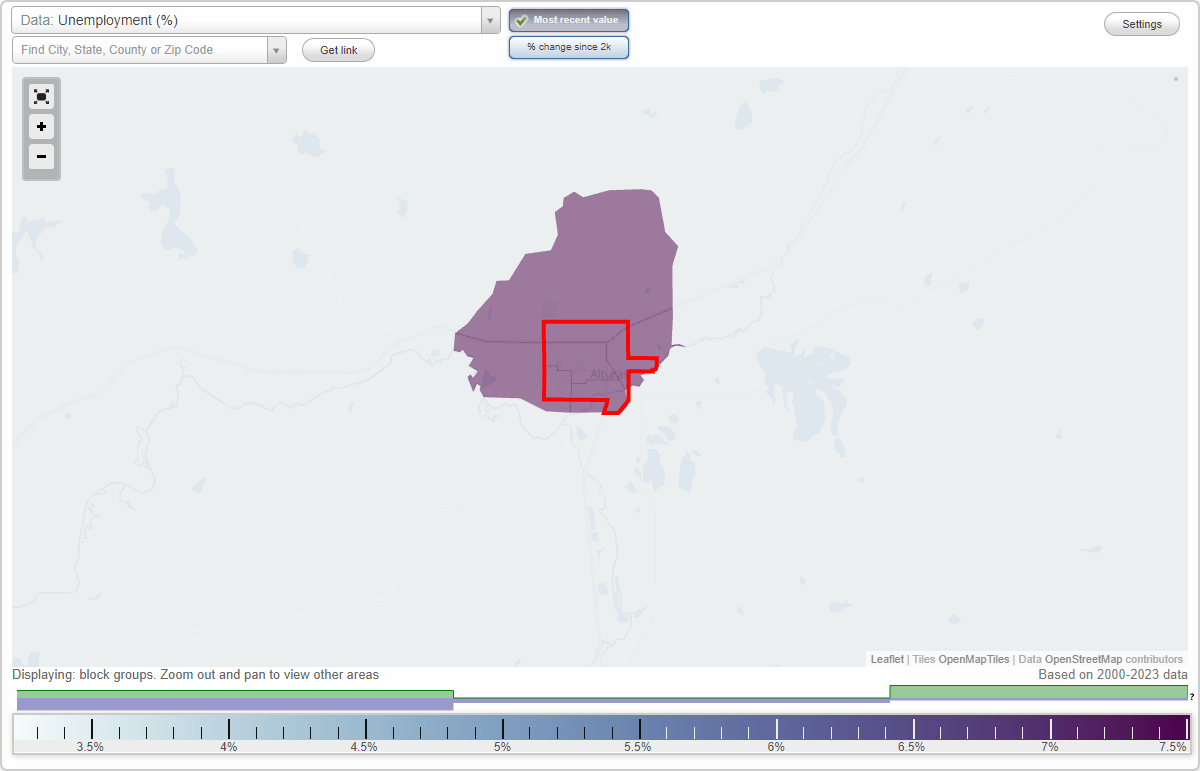This screenshot has width=1200, height=771.
Task: Open the location search dropdown arrow
Action: click(276, 49)
